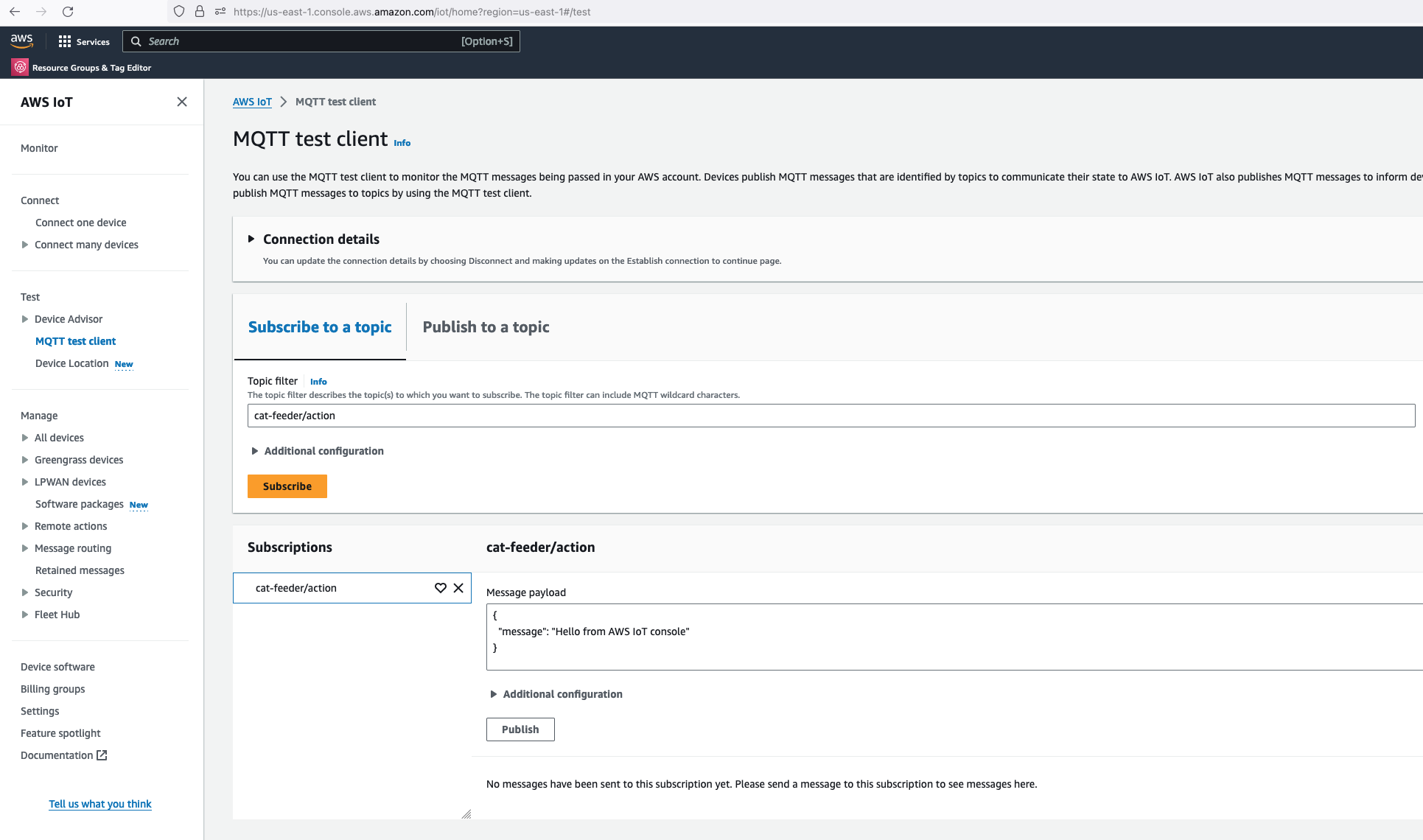Open Info link next to page title
This screenshot has height=840, width=1423.
[402, 143]
